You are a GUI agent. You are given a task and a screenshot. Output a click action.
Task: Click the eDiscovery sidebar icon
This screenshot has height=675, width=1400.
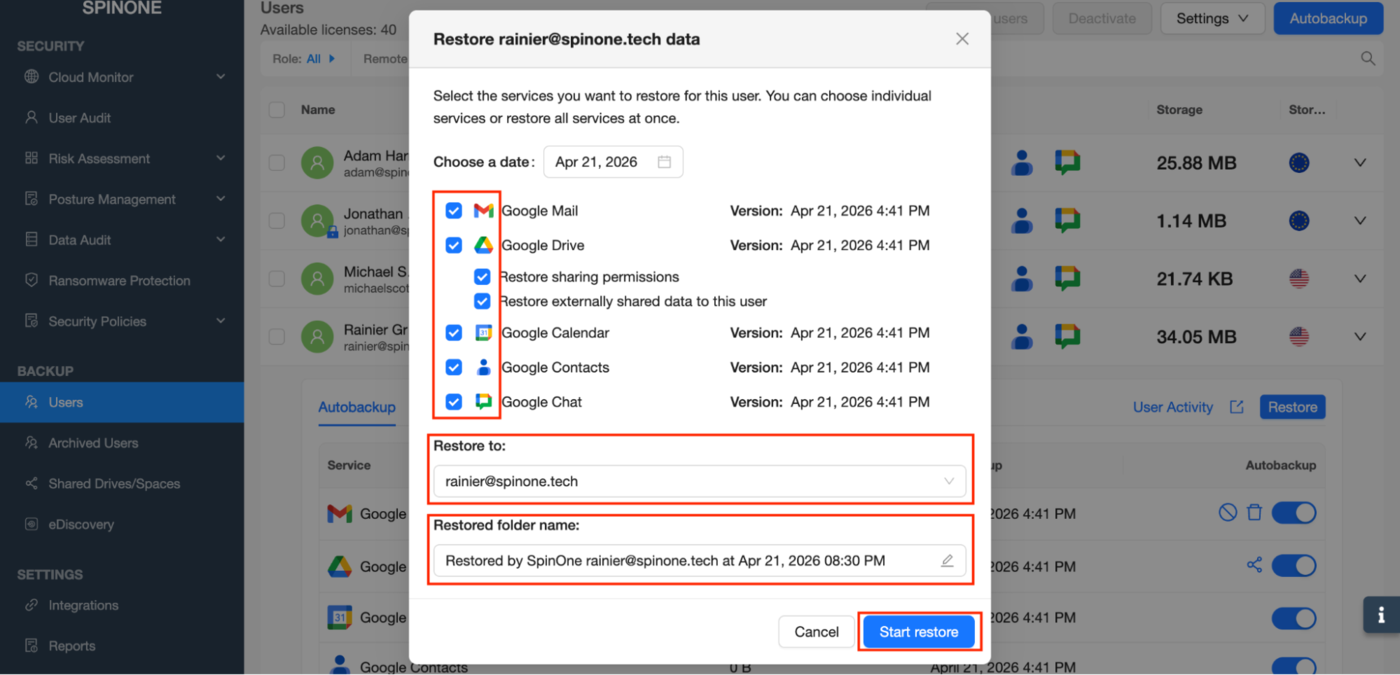coord(31,524)
